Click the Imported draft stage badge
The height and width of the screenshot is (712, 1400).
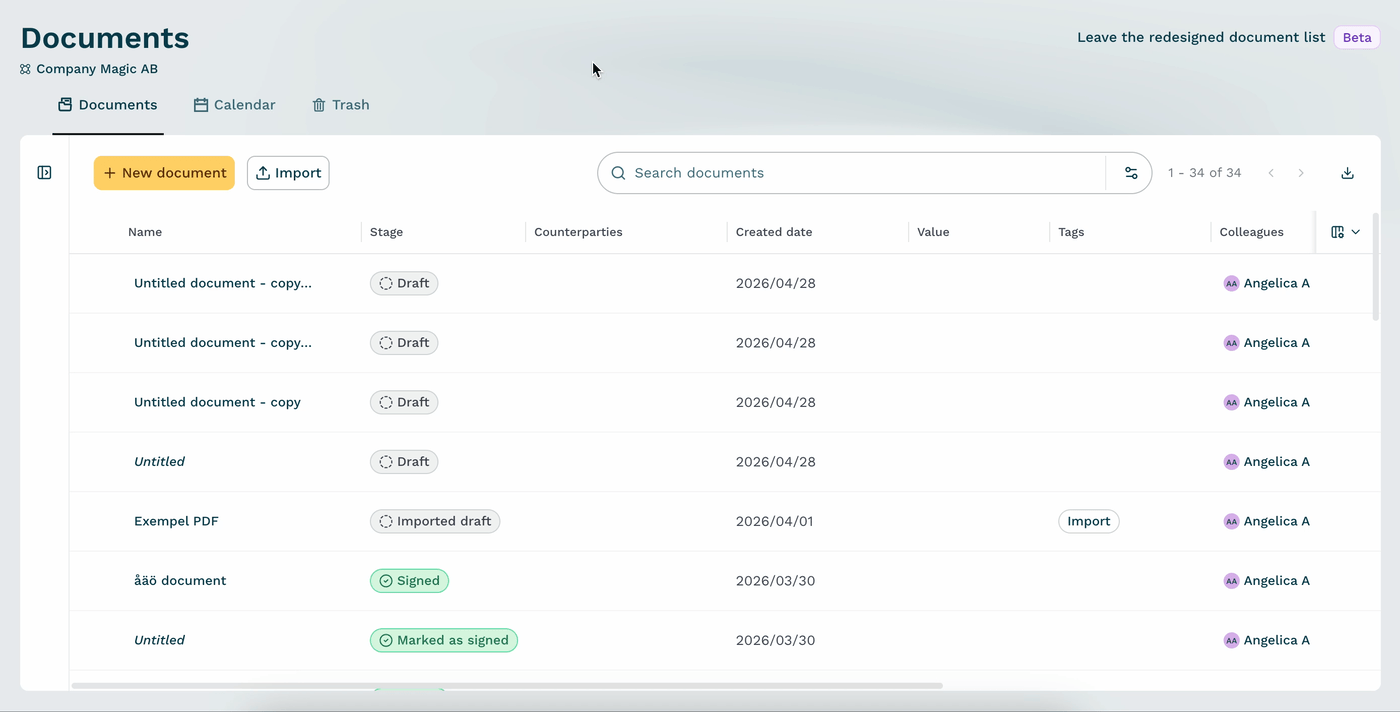(x=435, y=521)
